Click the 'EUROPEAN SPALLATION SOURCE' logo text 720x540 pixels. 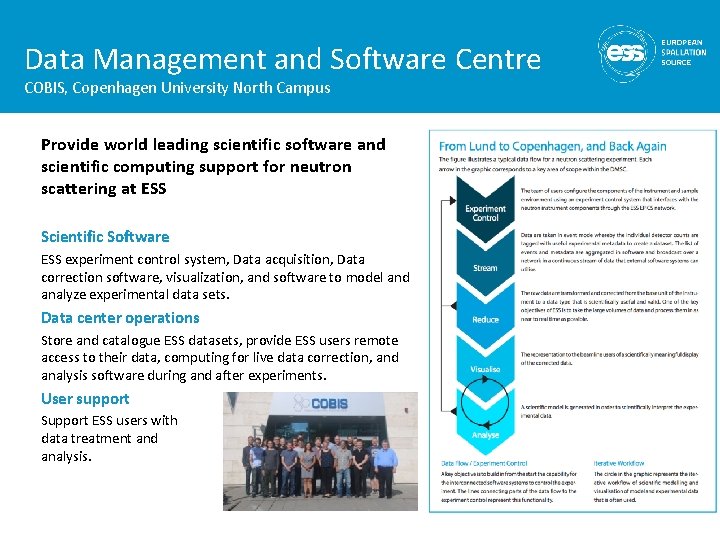point(683,52)
